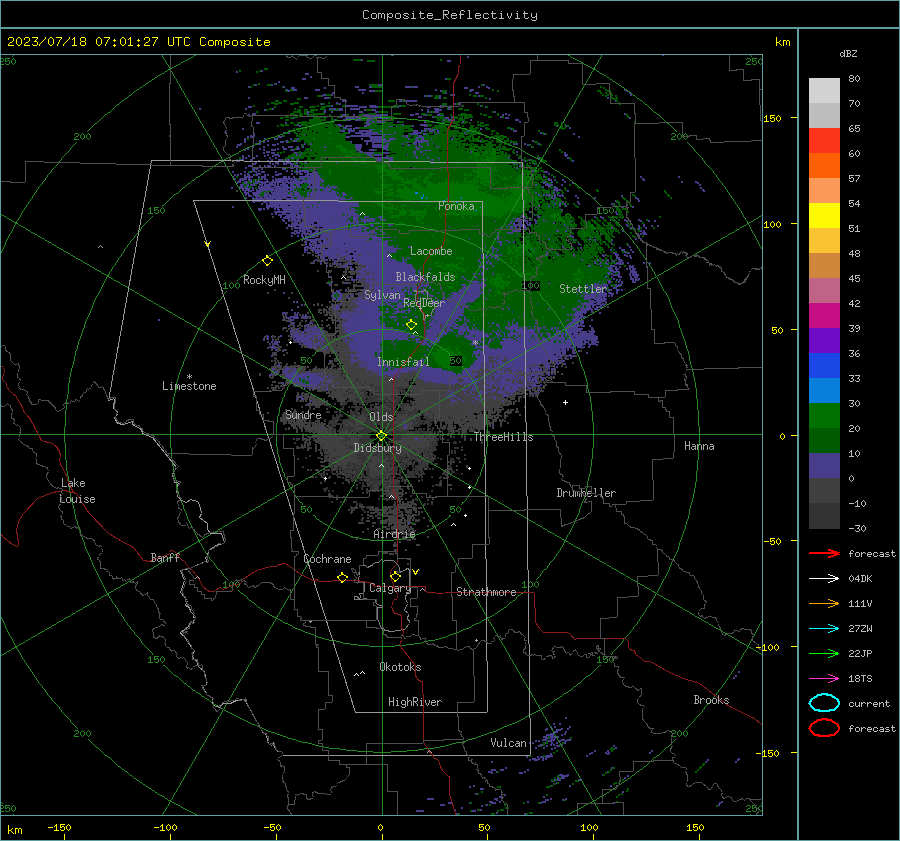Click the magenta 18TS arrow icon
900x841 pixels.
[824, 679]
